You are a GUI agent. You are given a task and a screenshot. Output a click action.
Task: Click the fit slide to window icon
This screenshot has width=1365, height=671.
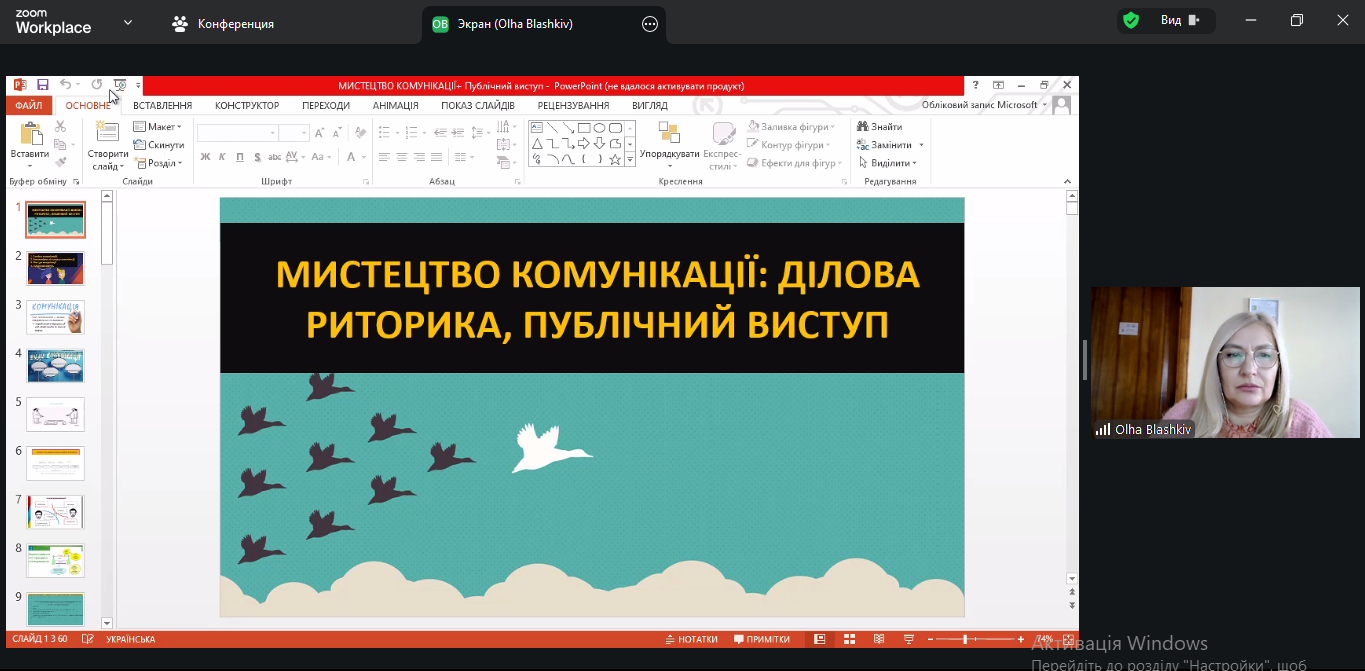tap(1067, 639)
